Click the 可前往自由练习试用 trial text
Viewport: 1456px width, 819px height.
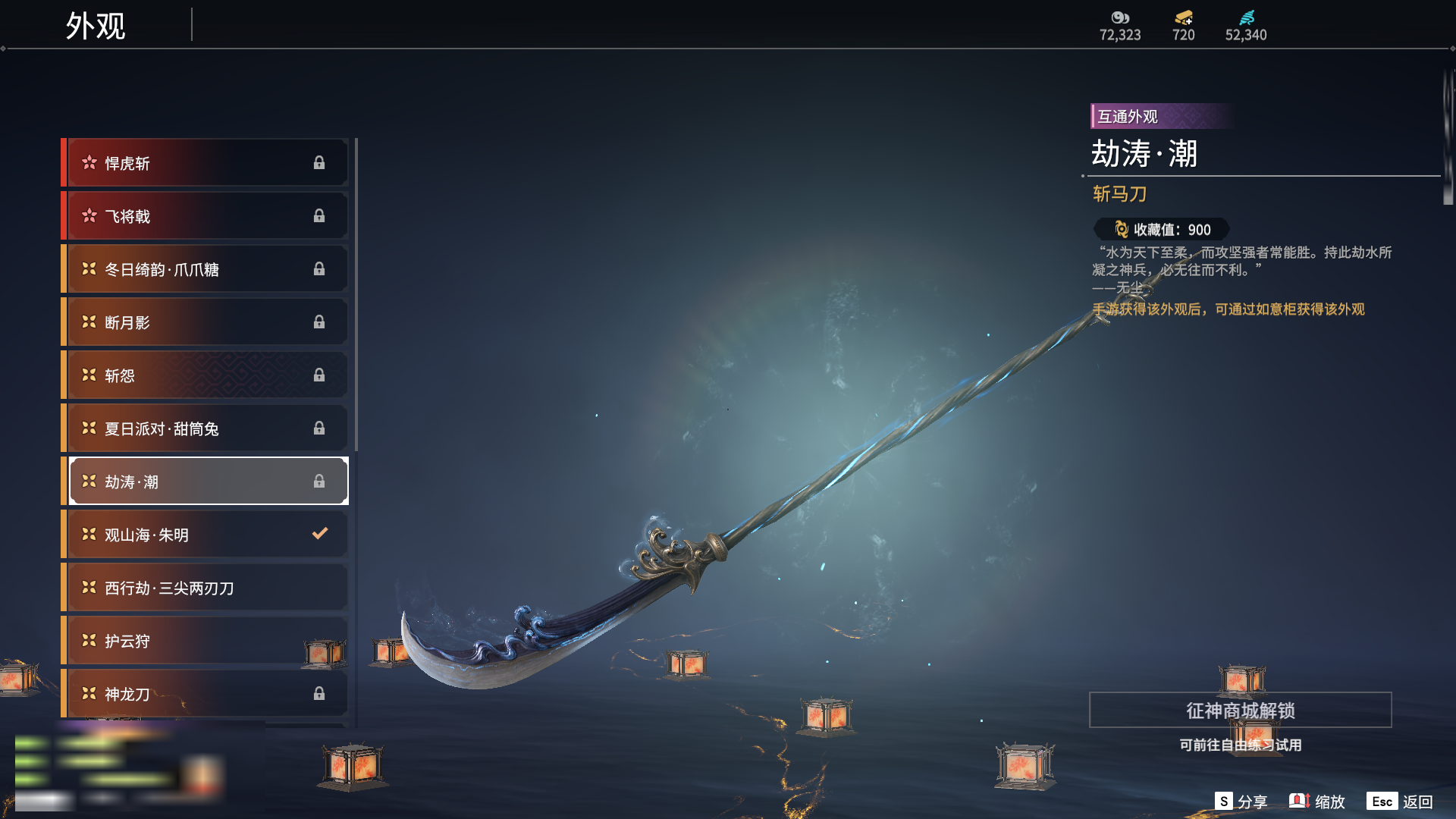point(1241,745)
